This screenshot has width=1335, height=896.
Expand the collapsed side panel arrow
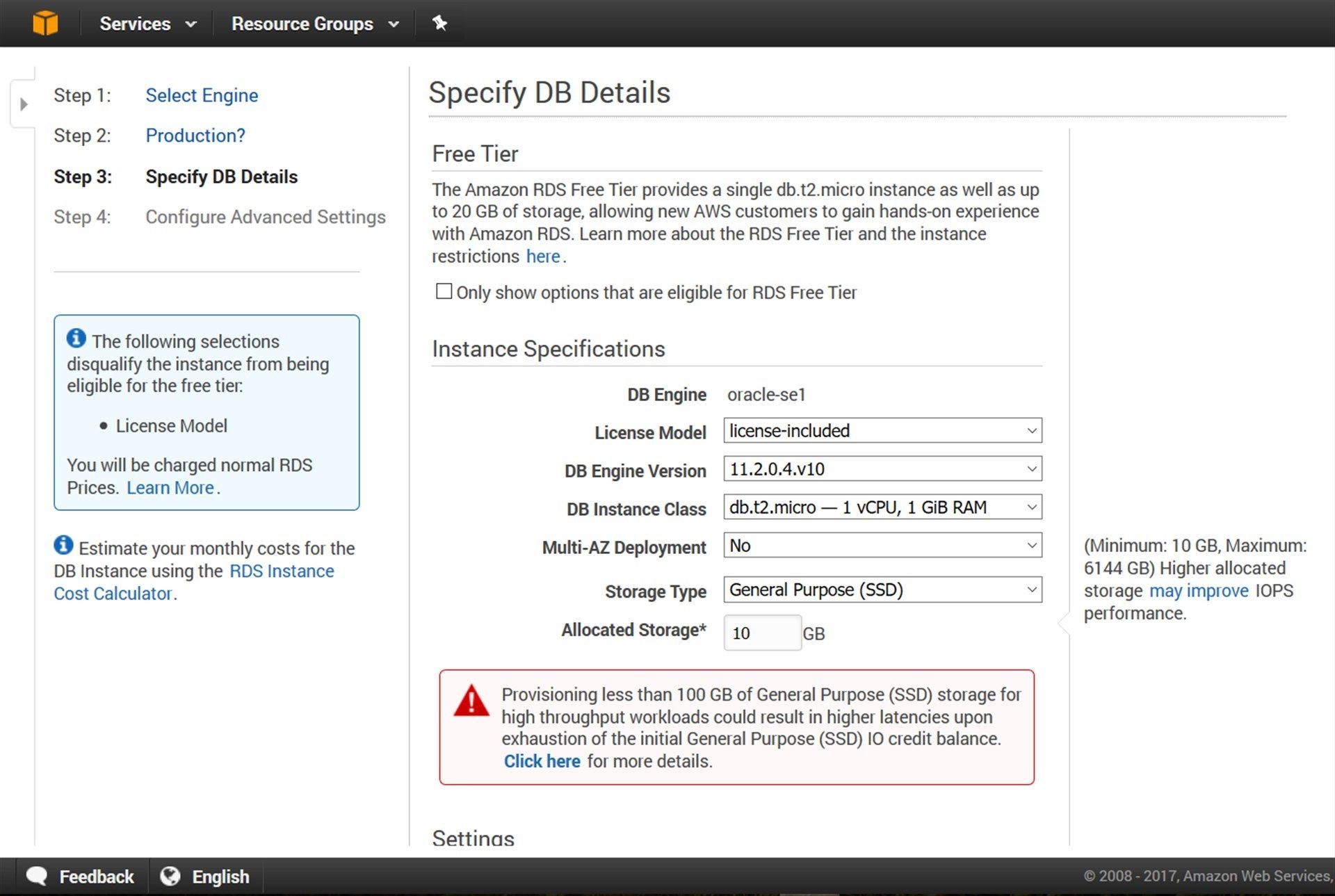coord(24,104)
